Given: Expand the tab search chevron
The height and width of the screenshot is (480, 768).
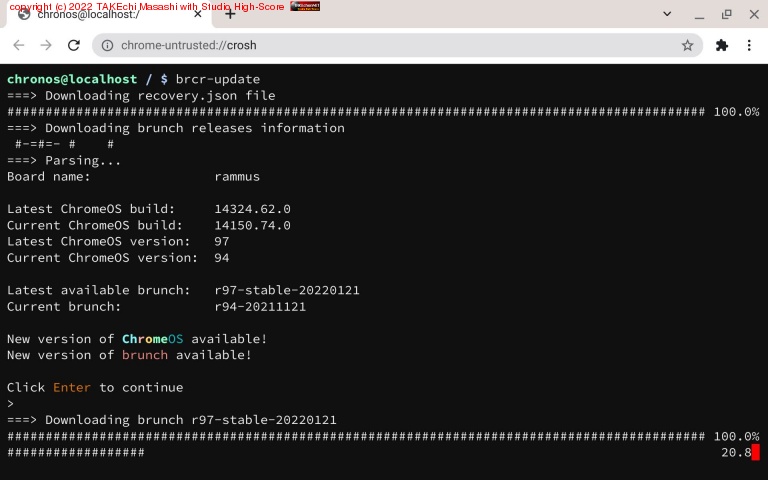Looking at the screenshot, I should (x=667, y=14).
